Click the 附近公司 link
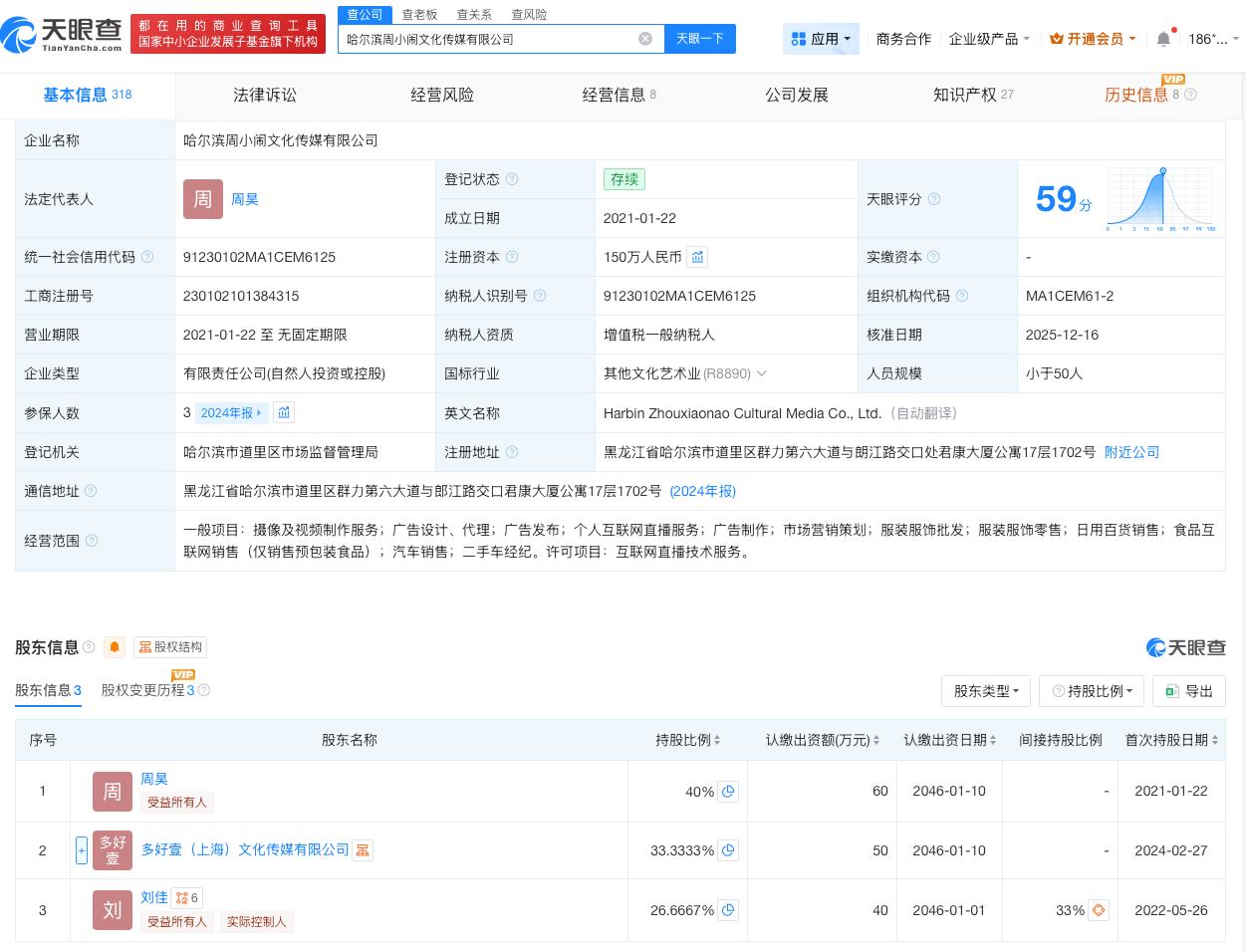 point(1131,452)
